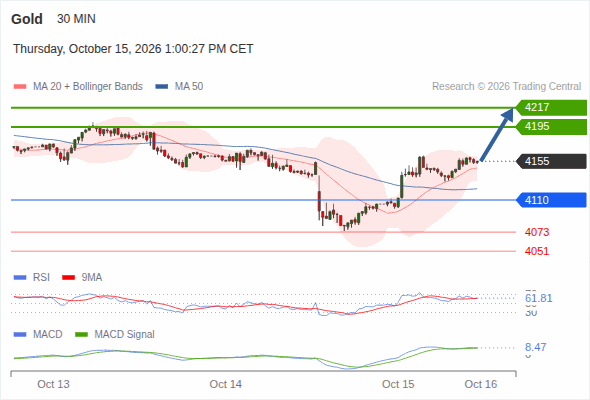
Task: Click the Oct 14 date axis label
Action: click(226, 385)
